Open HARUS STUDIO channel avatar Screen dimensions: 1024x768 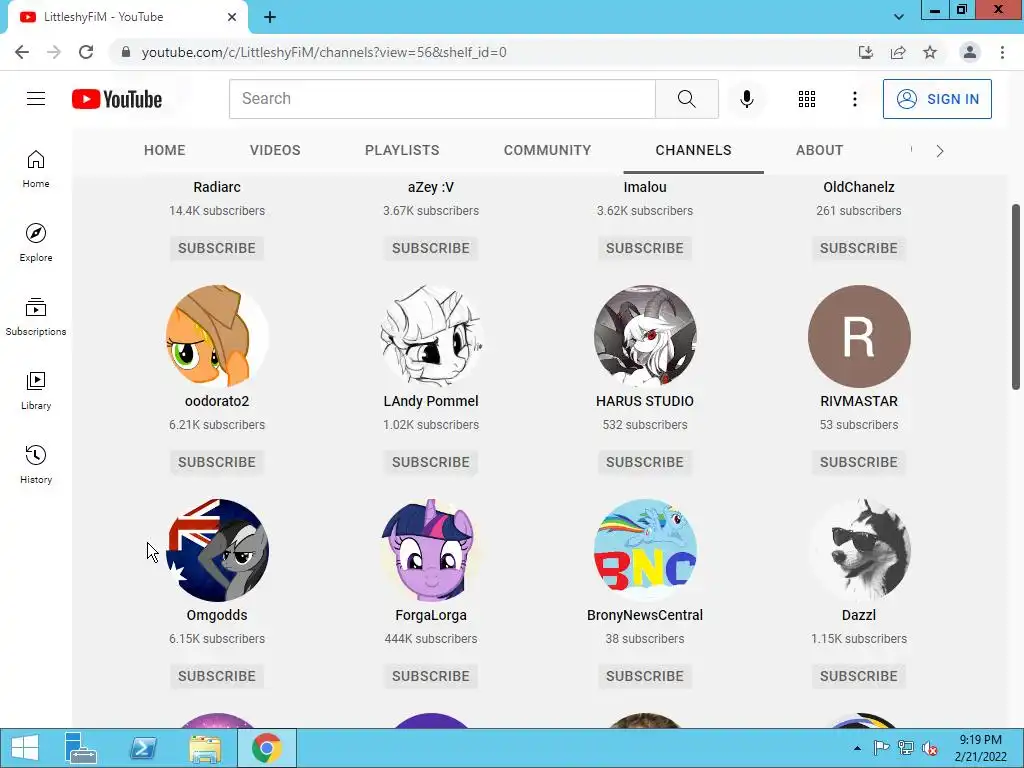coord(645,336)
